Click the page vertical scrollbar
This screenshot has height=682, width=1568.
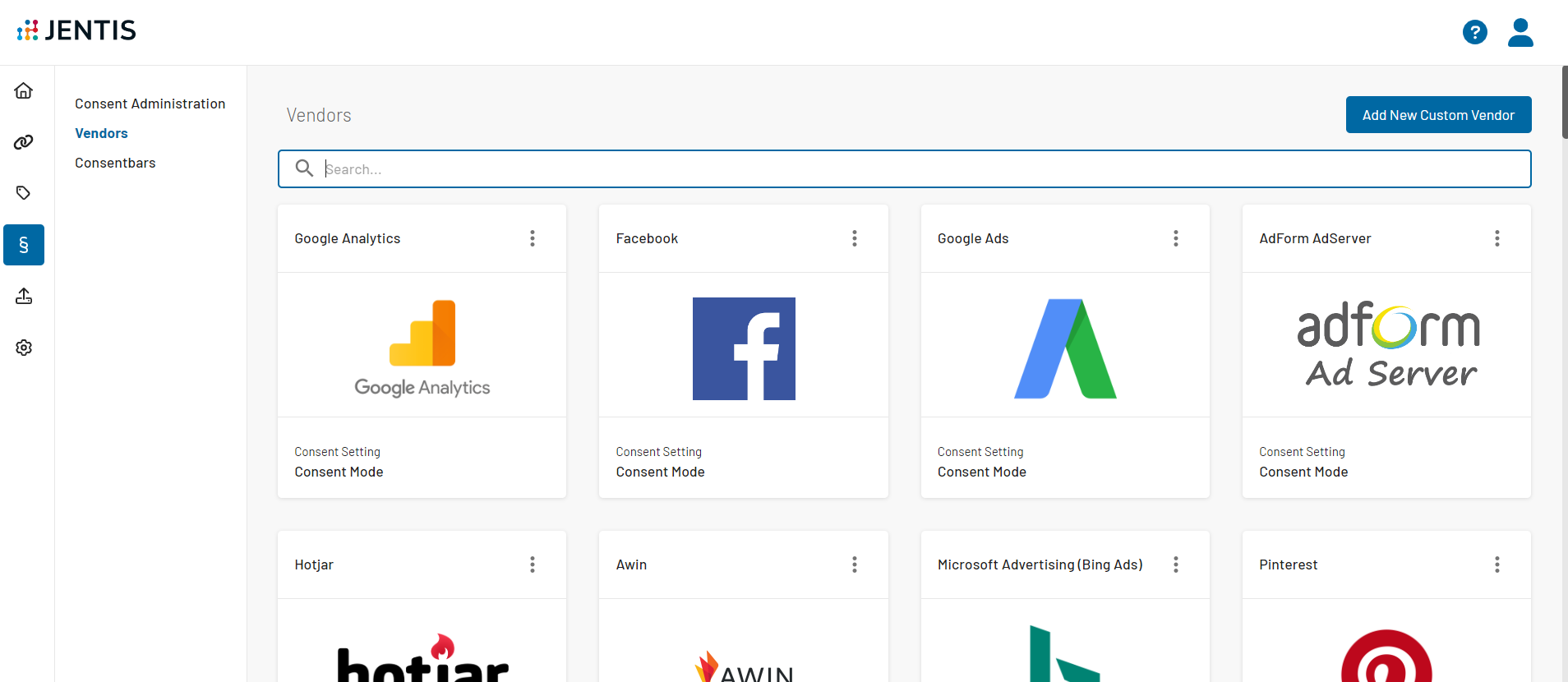coord(1564,103)
